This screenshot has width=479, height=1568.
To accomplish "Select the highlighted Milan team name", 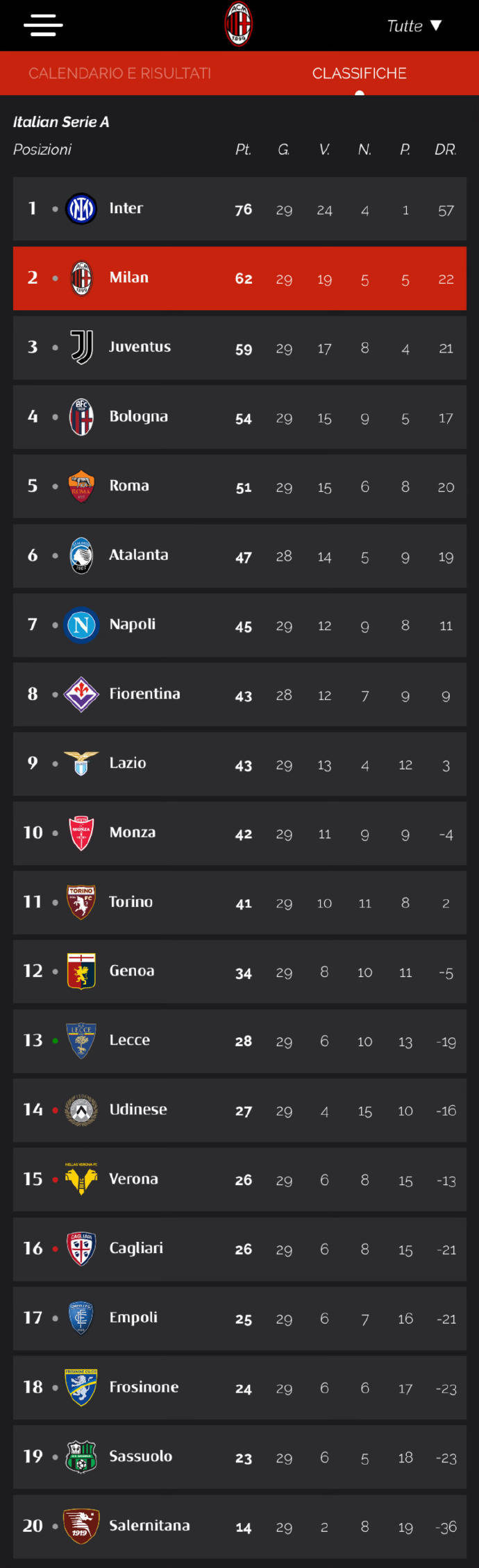I will click(x=129, y=278).
